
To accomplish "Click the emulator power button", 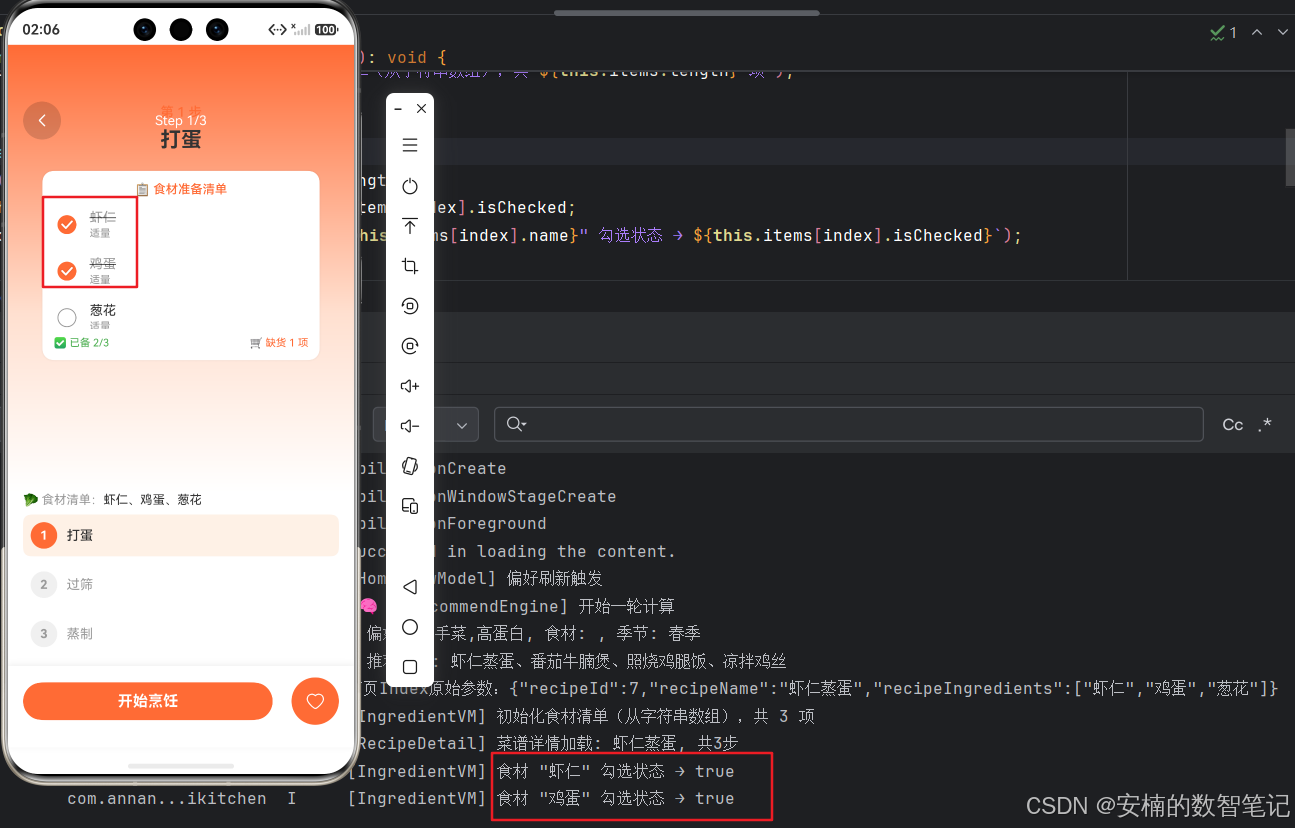I will [x=410, y=186].
